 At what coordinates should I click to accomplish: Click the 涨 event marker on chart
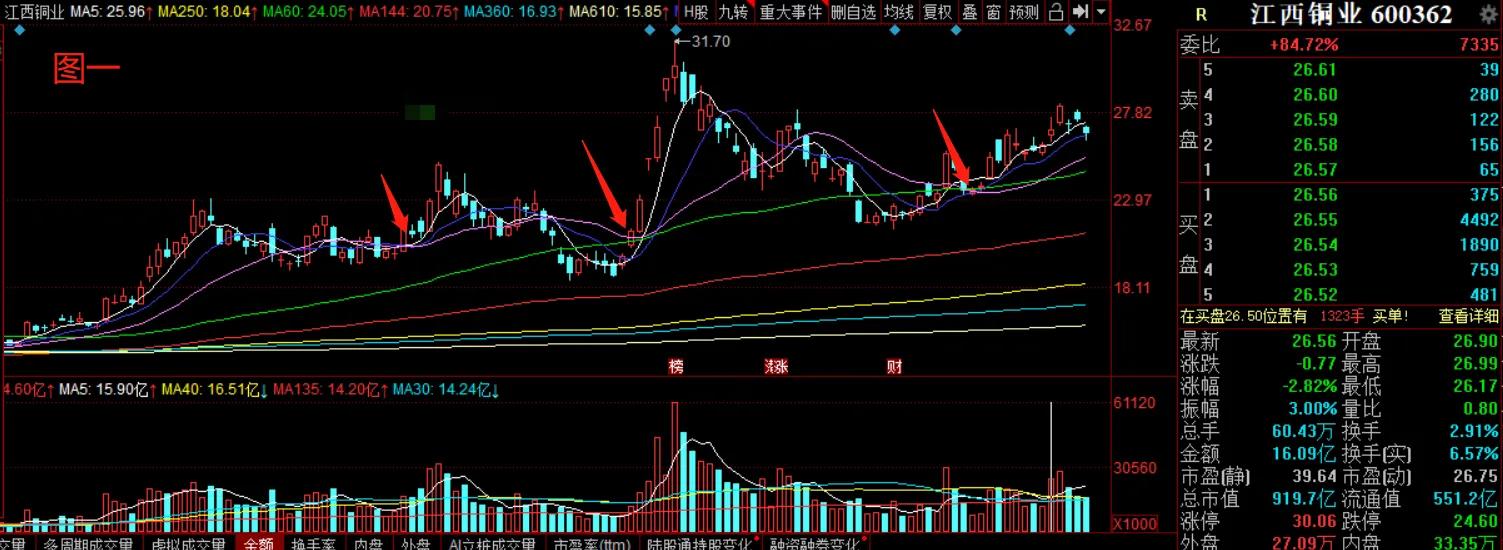(775, 367)
